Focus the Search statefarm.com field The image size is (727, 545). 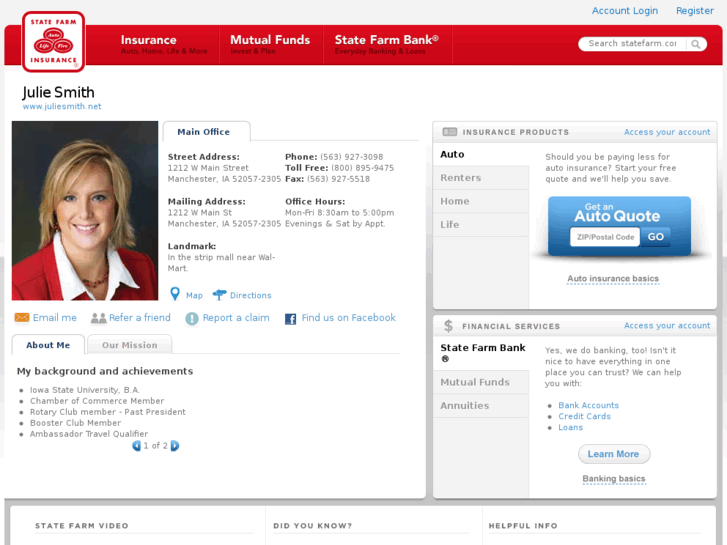(633, 44)
